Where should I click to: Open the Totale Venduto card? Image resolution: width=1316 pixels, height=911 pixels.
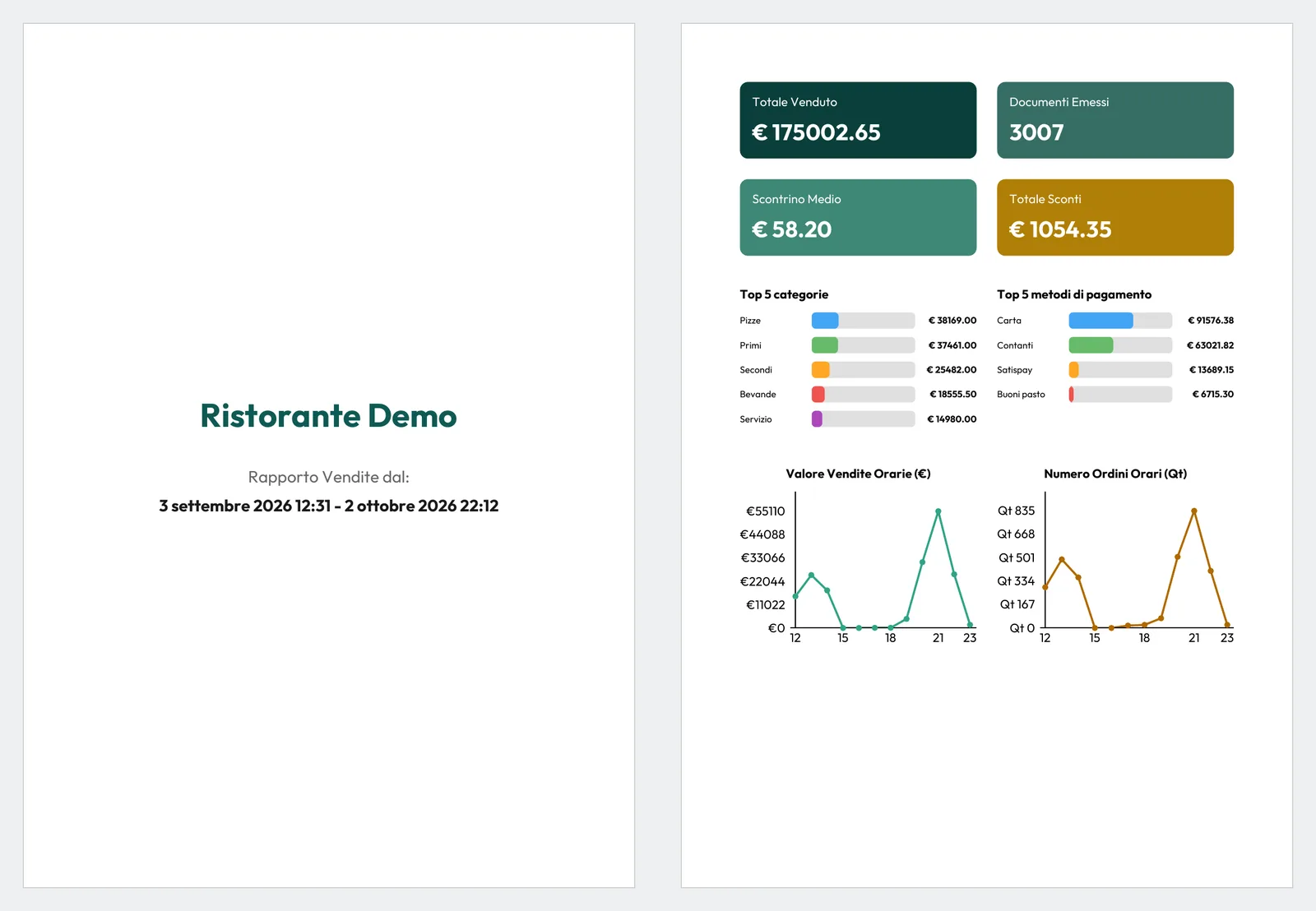[x=858, y=120]
